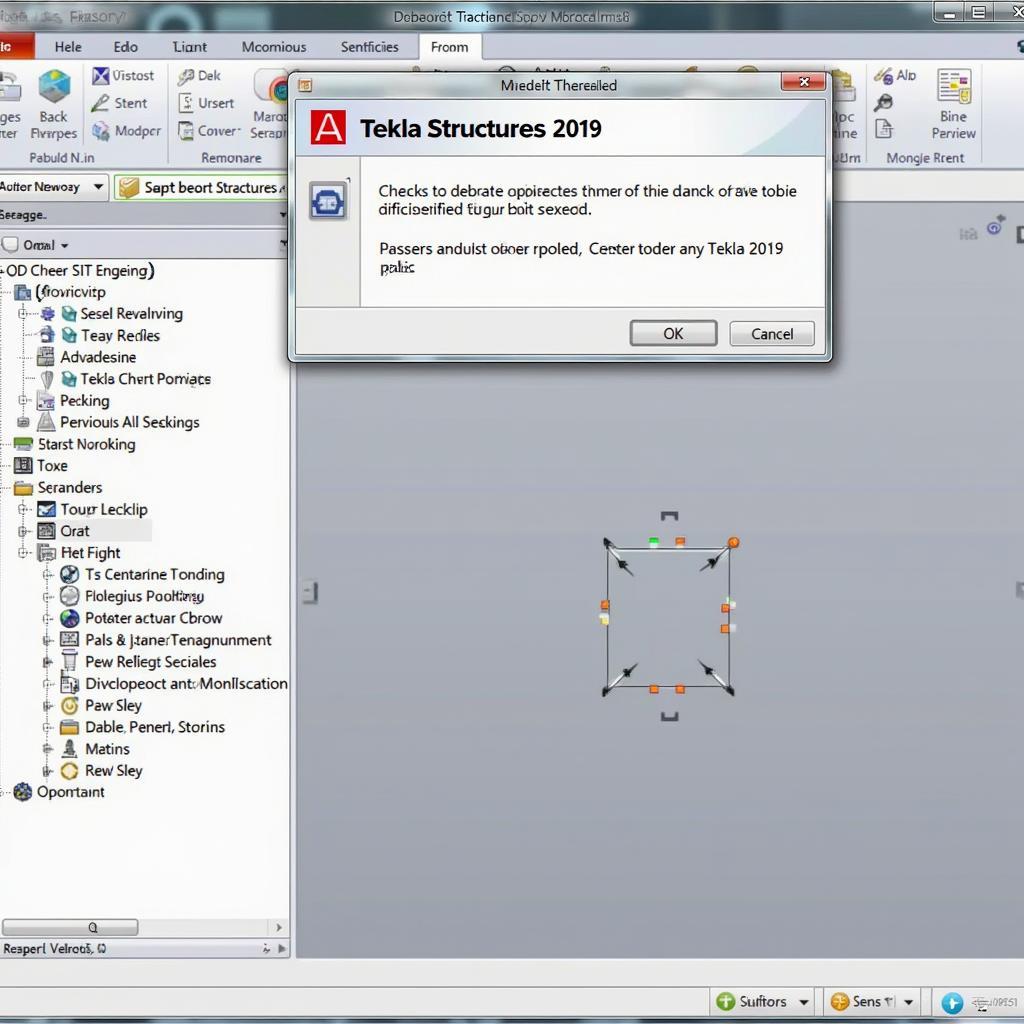Screen dimensions: 1024x1024
Task: Click the Sapt beort Structures button
Action: tap(200, 187)
